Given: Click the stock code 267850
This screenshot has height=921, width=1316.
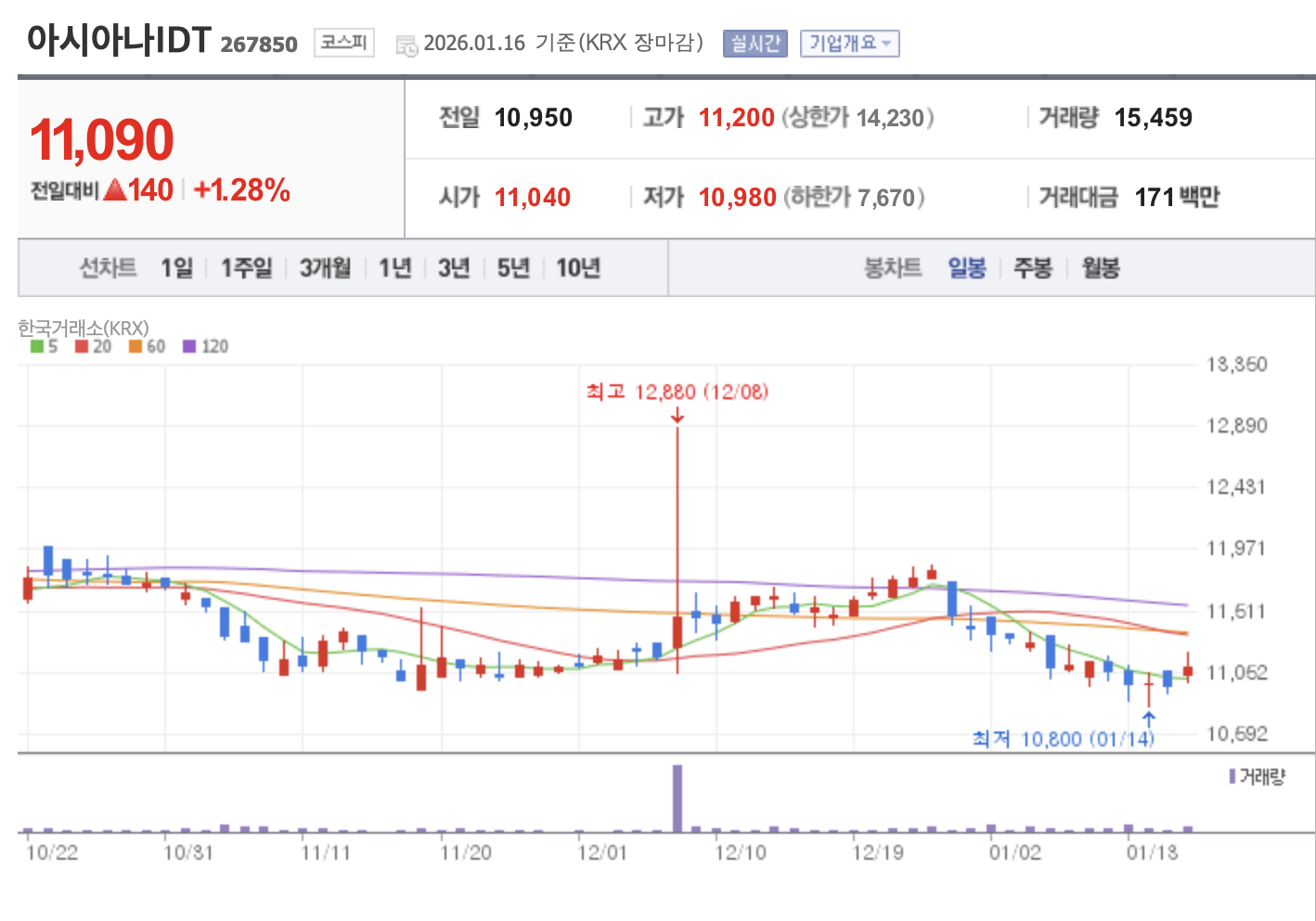Looking at the screenshot, I should click(259, 45).
